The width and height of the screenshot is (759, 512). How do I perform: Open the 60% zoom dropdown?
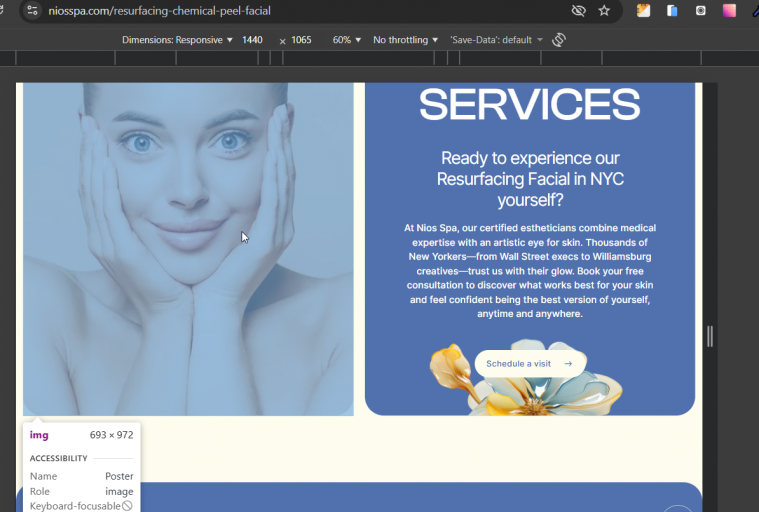point(347,40)
